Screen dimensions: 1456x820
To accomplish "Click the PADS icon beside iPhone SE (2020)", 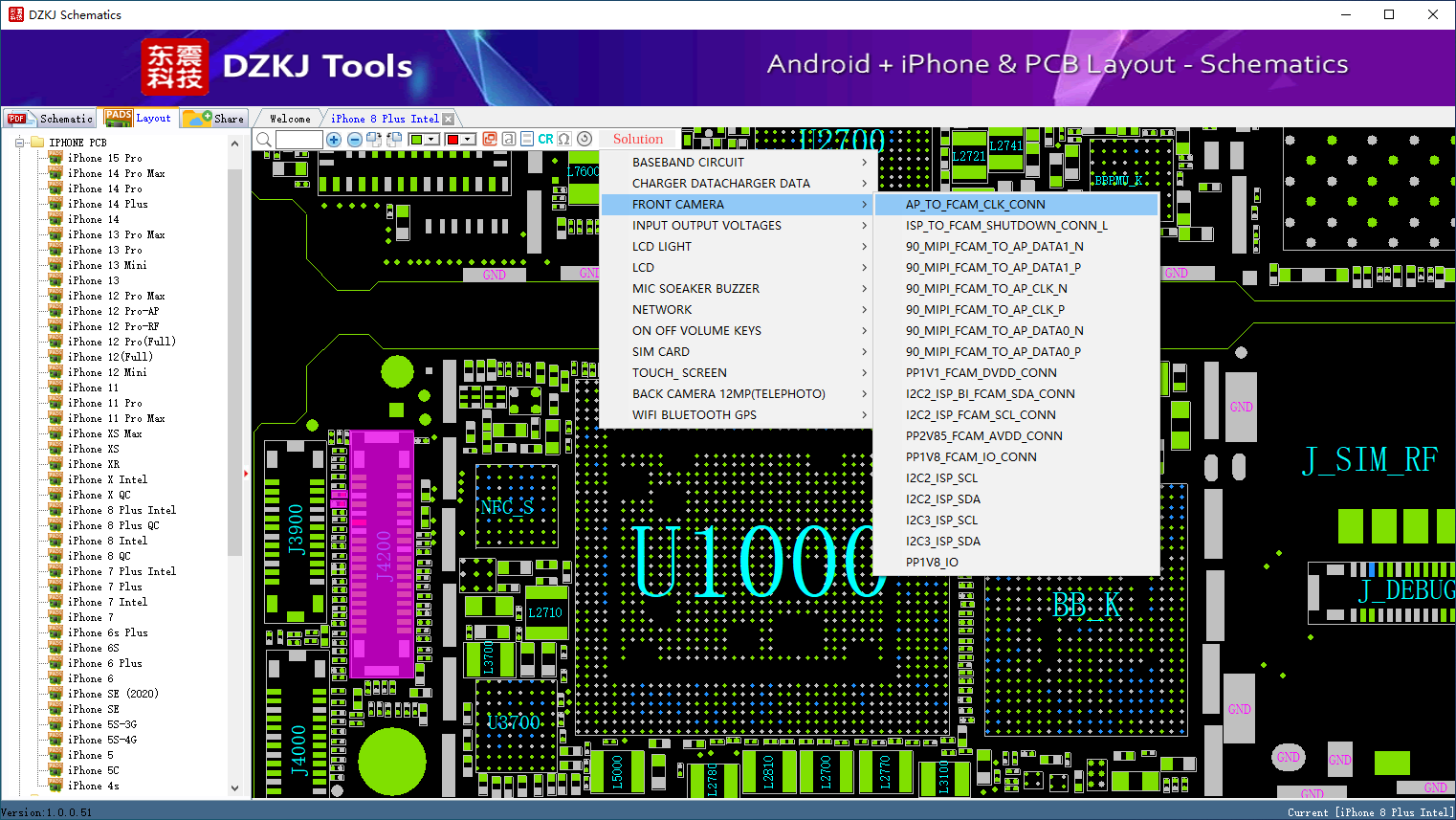I will 55,694.
